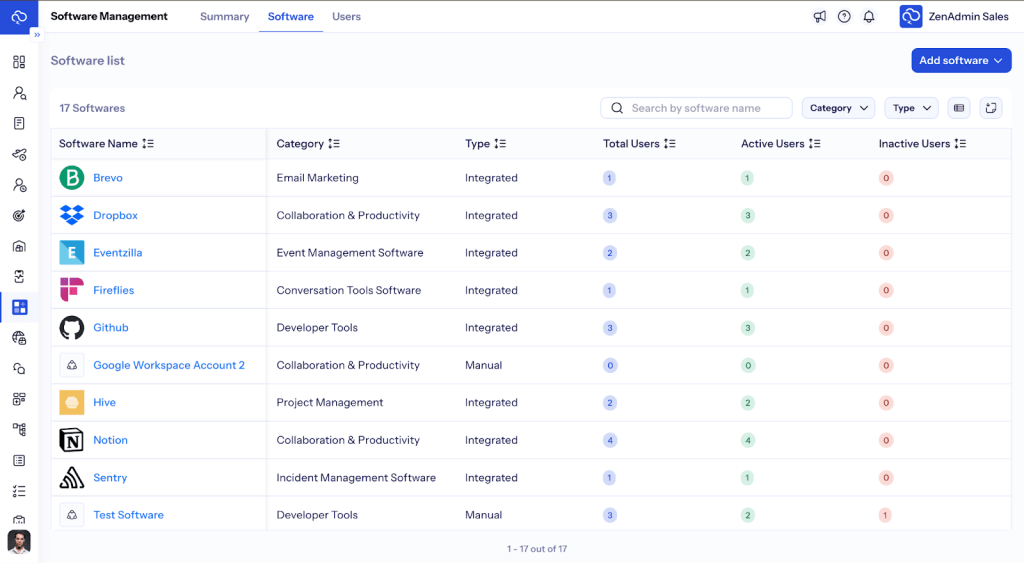
Task: Expand the sidebar with the double-chevron icon
Action: (37, 34)
